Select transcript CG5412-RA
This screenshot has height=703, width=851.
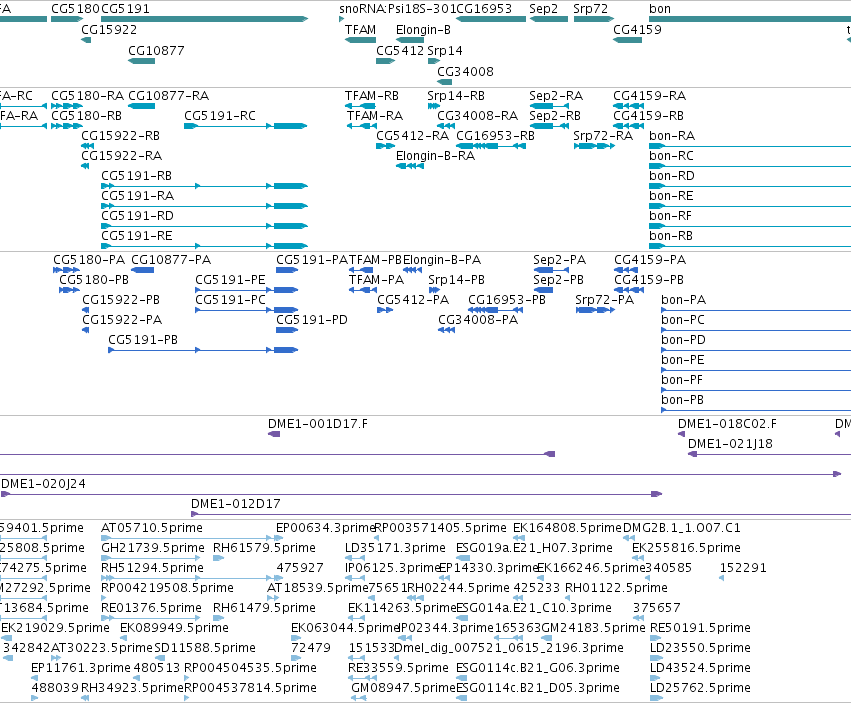pos(386,146)
